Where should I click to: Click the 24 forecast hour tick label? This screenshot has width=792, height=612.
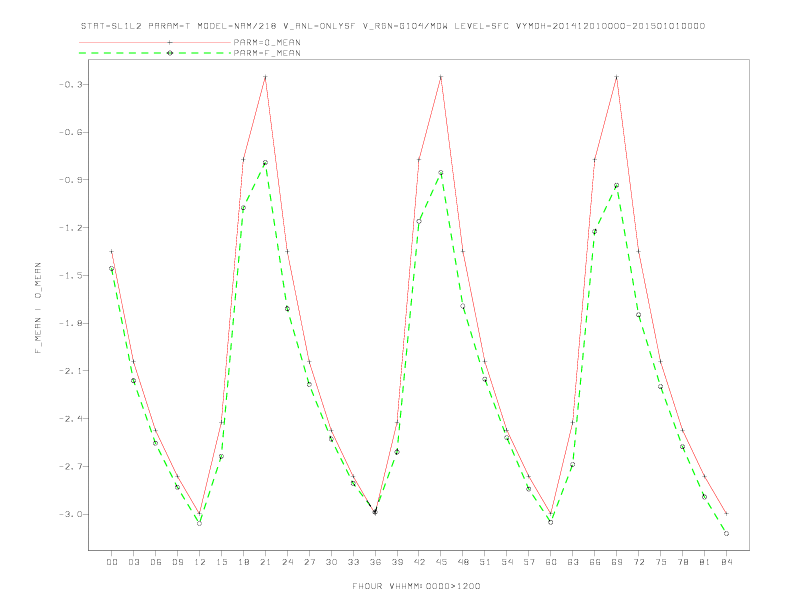point(287,562)
